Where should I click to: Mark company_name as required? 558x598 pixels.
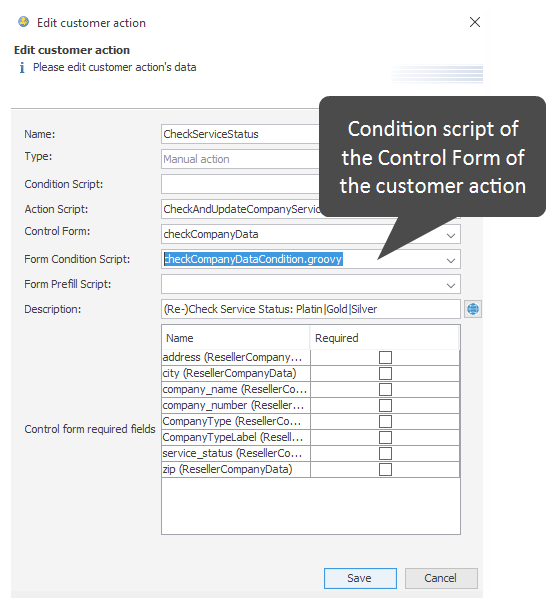(x=385, y=389)
